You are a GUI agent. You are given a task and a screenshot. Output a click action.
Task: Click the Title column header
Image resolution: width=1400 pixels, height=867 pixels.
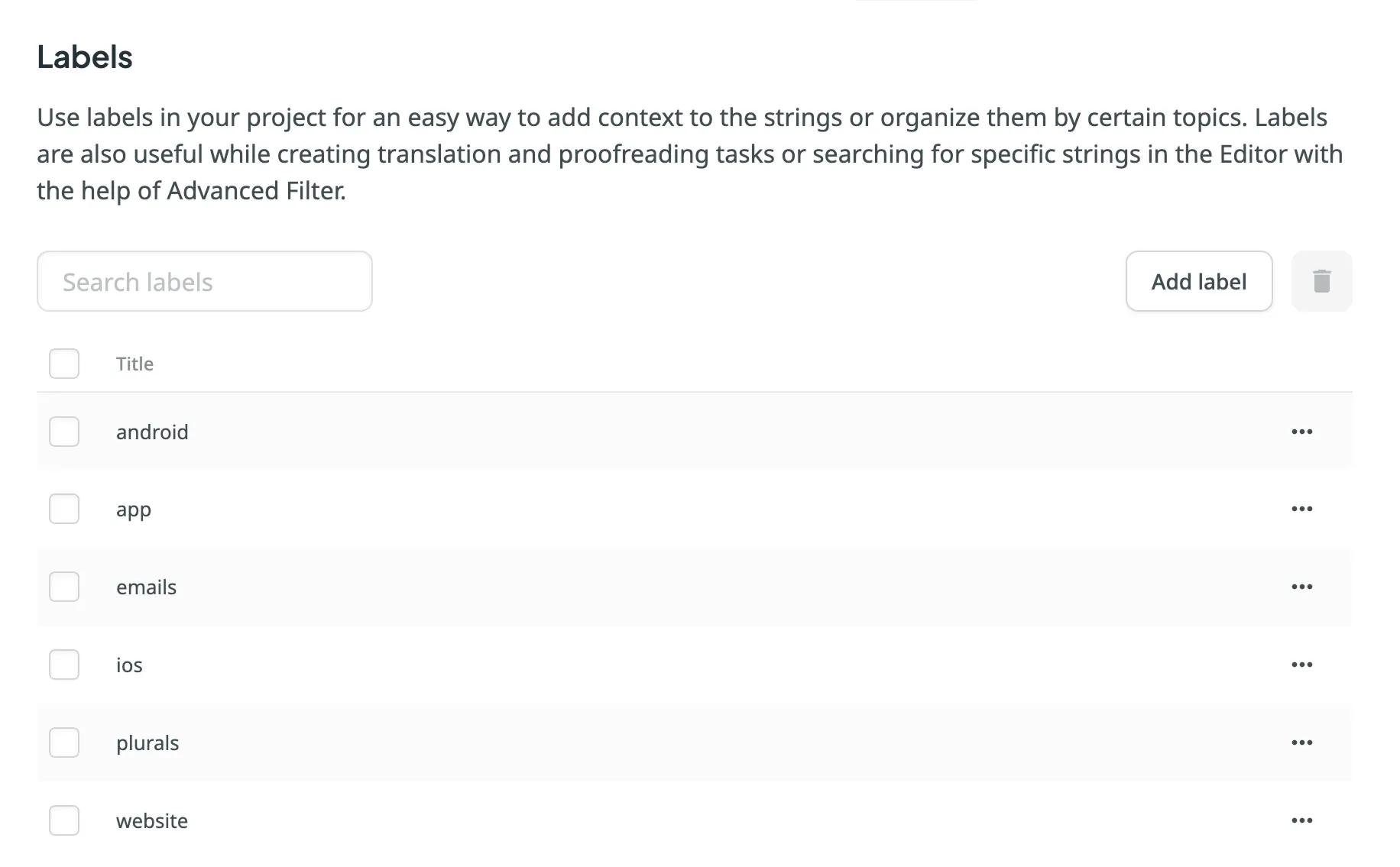tap(134, 364)
